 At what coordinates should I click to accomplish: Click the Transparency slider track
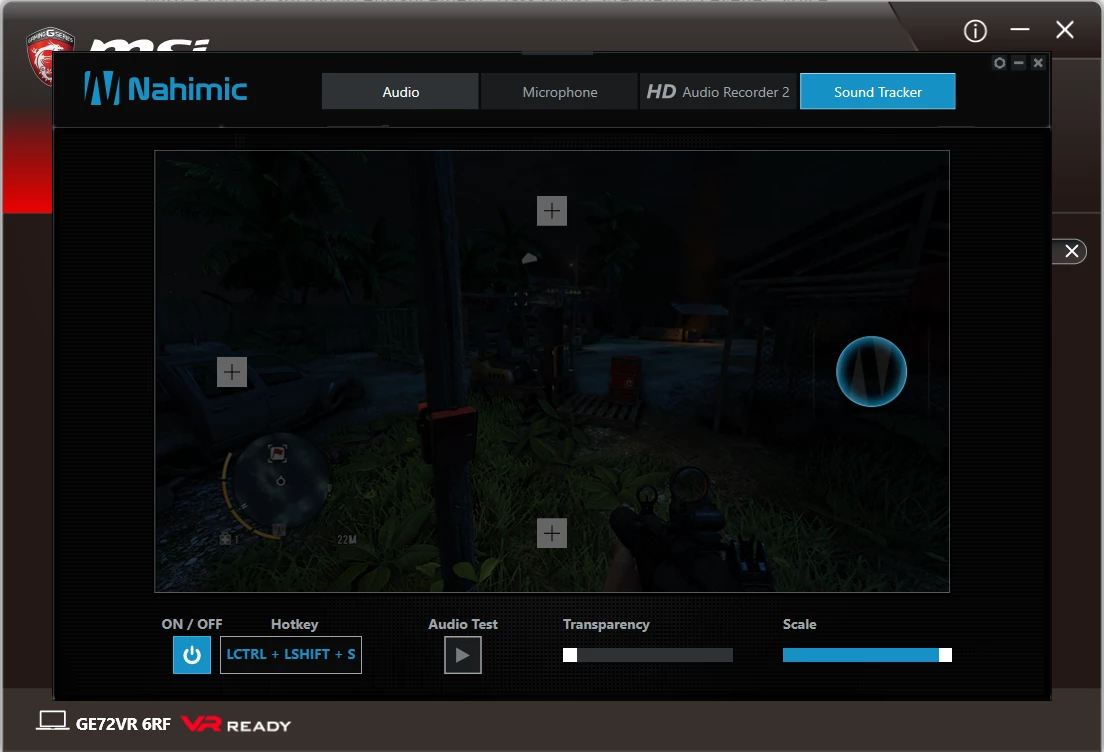[648, 656]
